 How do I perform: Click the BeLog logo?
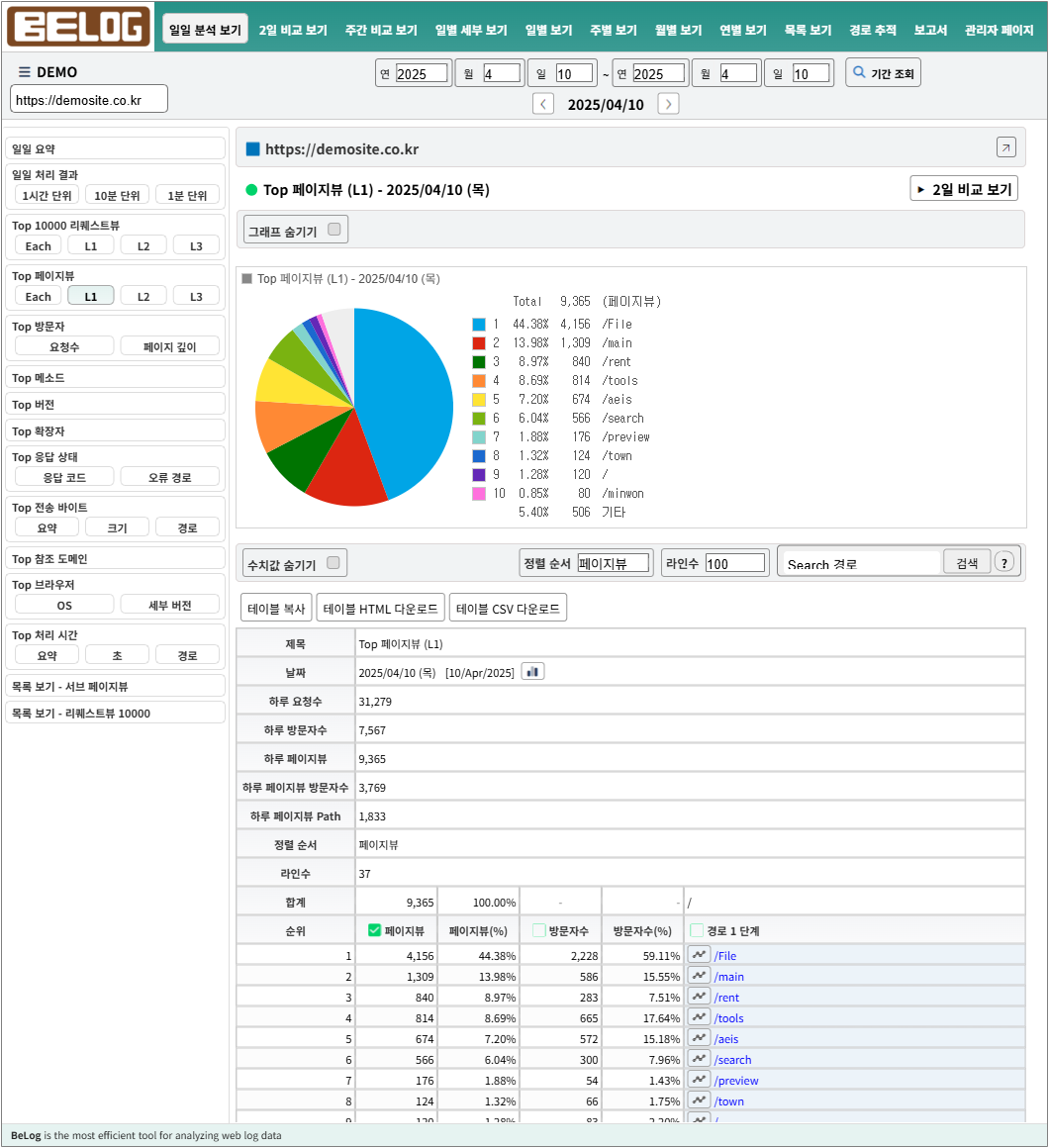point(78,27)
